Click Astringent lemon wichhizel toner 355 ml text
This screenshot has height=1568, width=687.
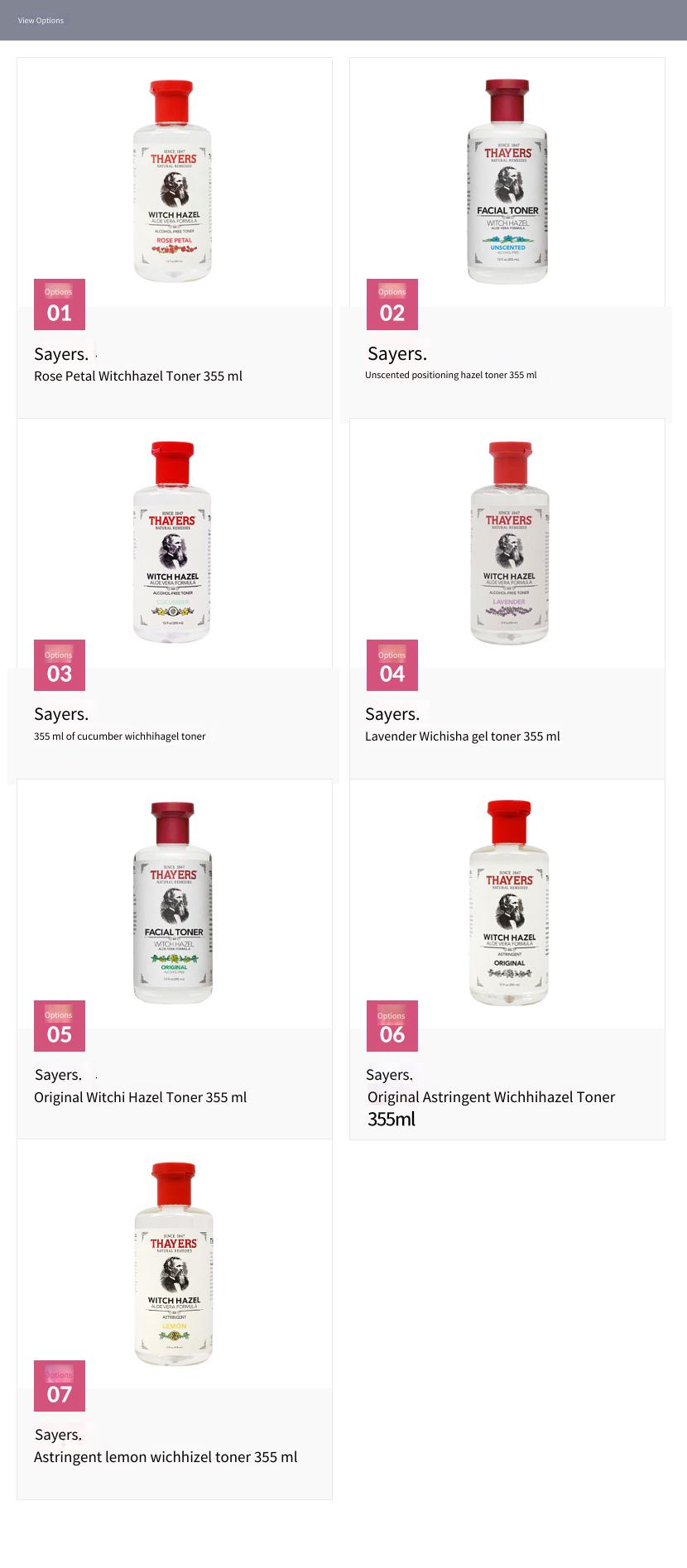tap(166, 1457)
